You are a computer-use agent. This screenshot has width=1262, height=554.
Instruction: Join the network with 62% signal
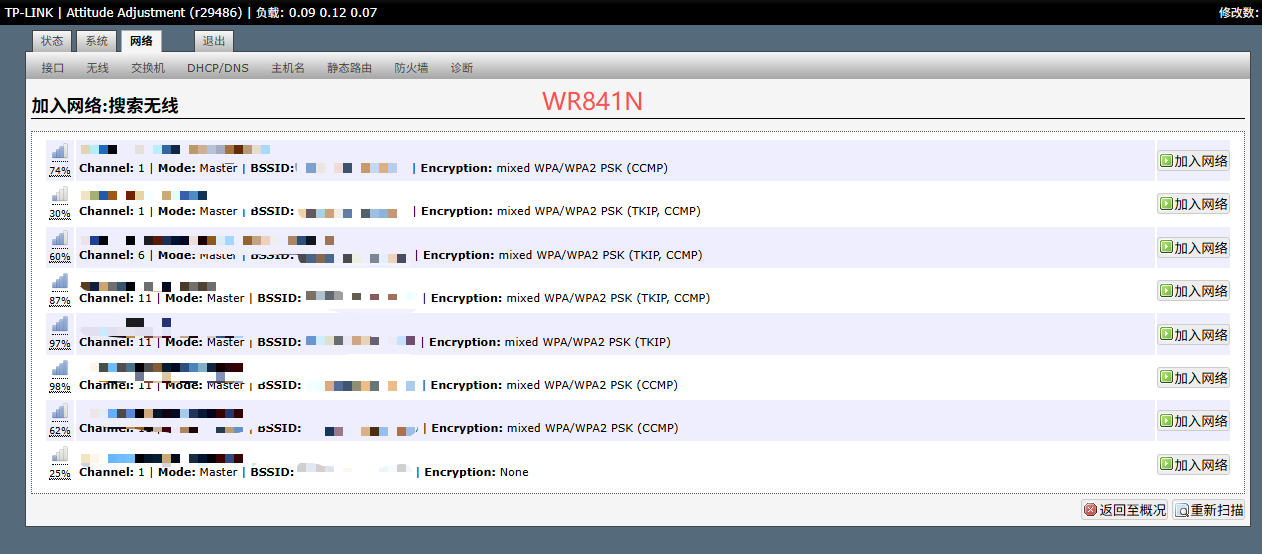tap(1193, 421)
